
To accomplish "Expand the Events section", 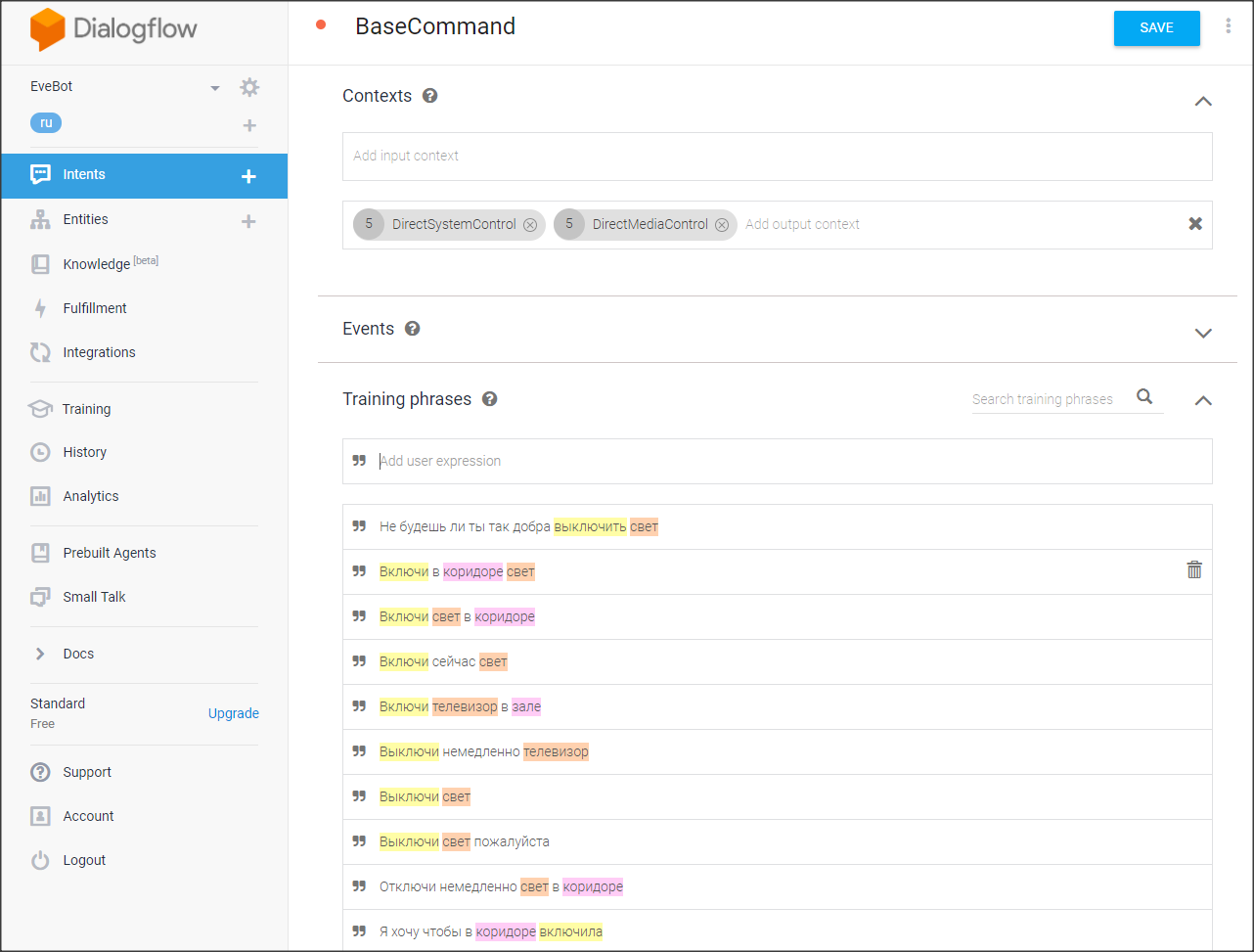I will (1203, 333).
